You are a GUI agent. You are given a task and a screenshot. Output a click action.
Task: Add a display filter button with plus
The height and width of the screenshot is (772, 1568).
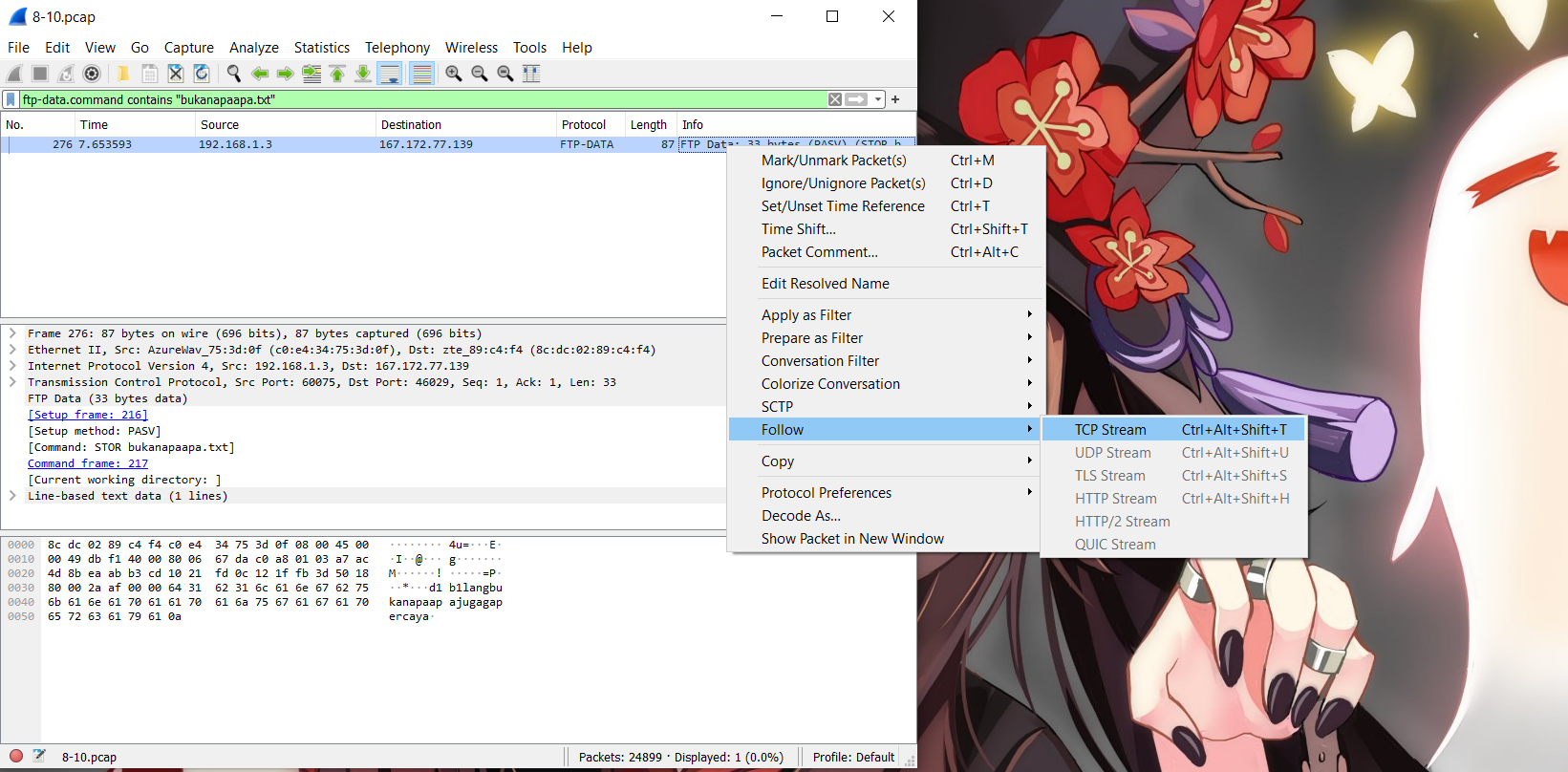pyautogui.click(x=895, y=99)
